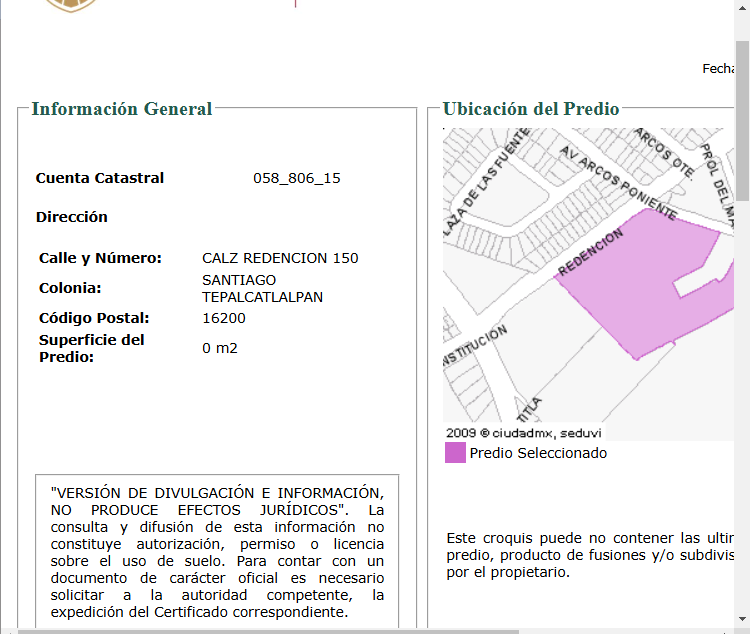This screenshot has width=750, height=634.
Task: Click the horizontal scrollbar thumb at bottom
Action: (x=268, y=632)
